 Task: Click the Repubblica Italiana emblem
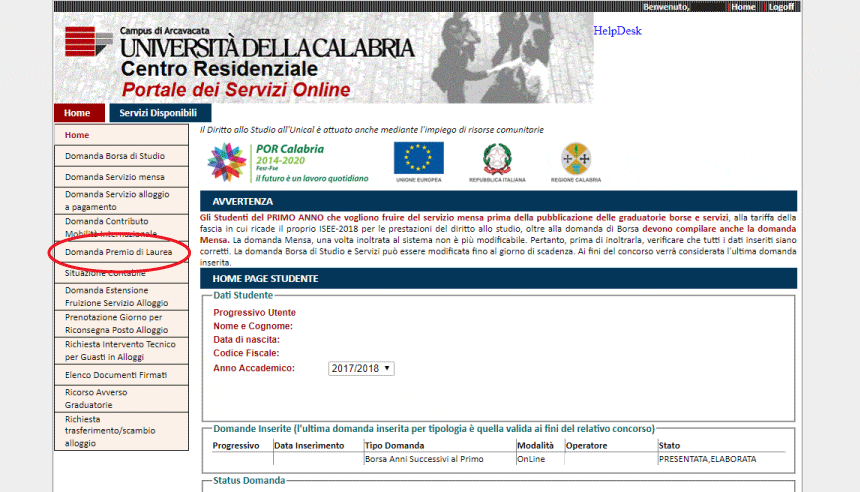[x=497, y=162]
